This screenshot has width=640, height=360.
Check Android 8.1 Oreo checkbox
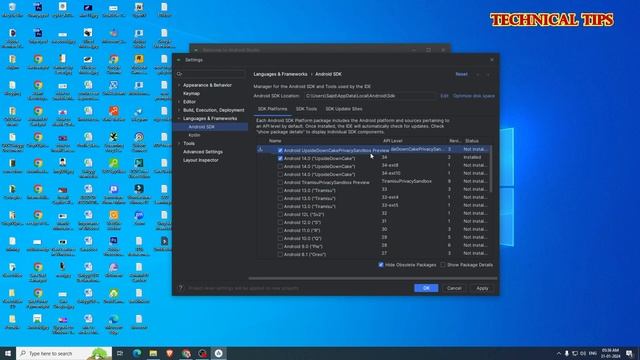[280, 254]
